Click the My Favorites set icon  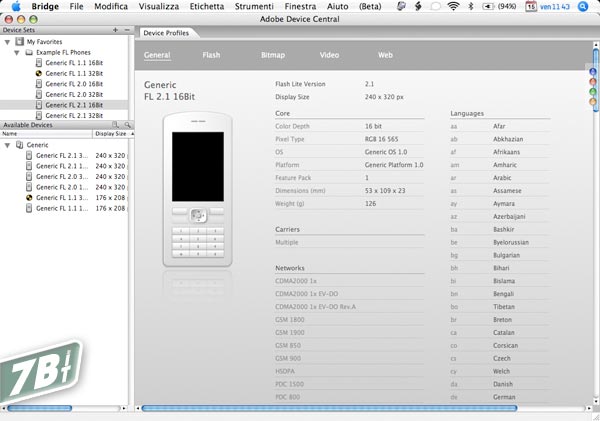(x=20, y=41)
